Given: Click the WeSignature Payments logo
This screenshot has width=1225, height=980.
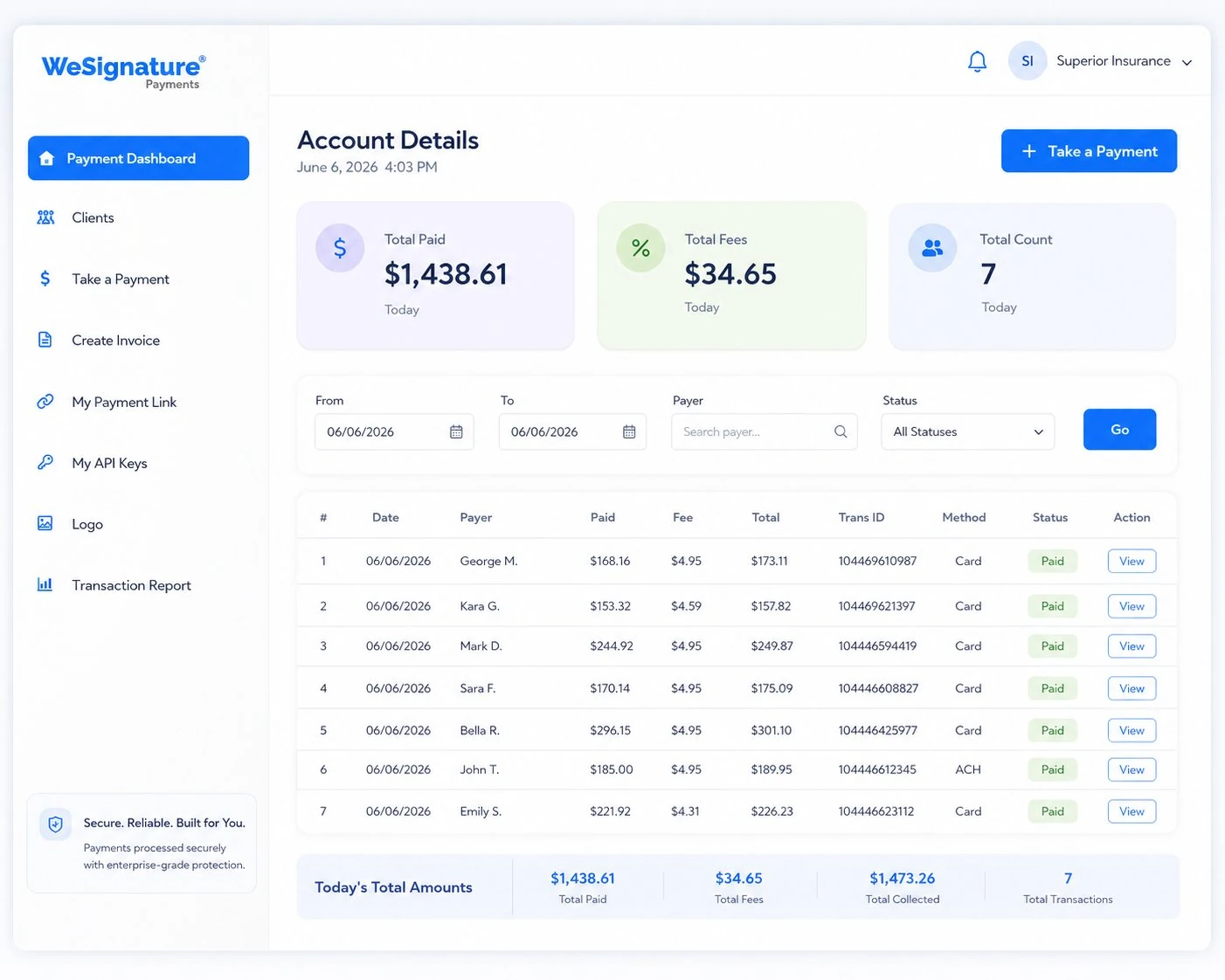Looking at the screenshot, I should tap(123, 71).
